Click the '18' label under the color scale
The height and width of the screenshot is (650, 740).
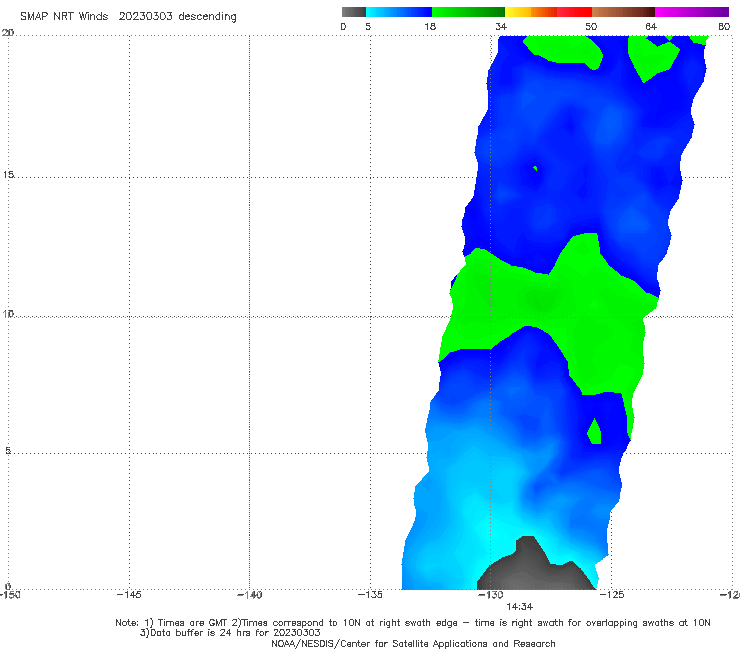tap(430, 27)
